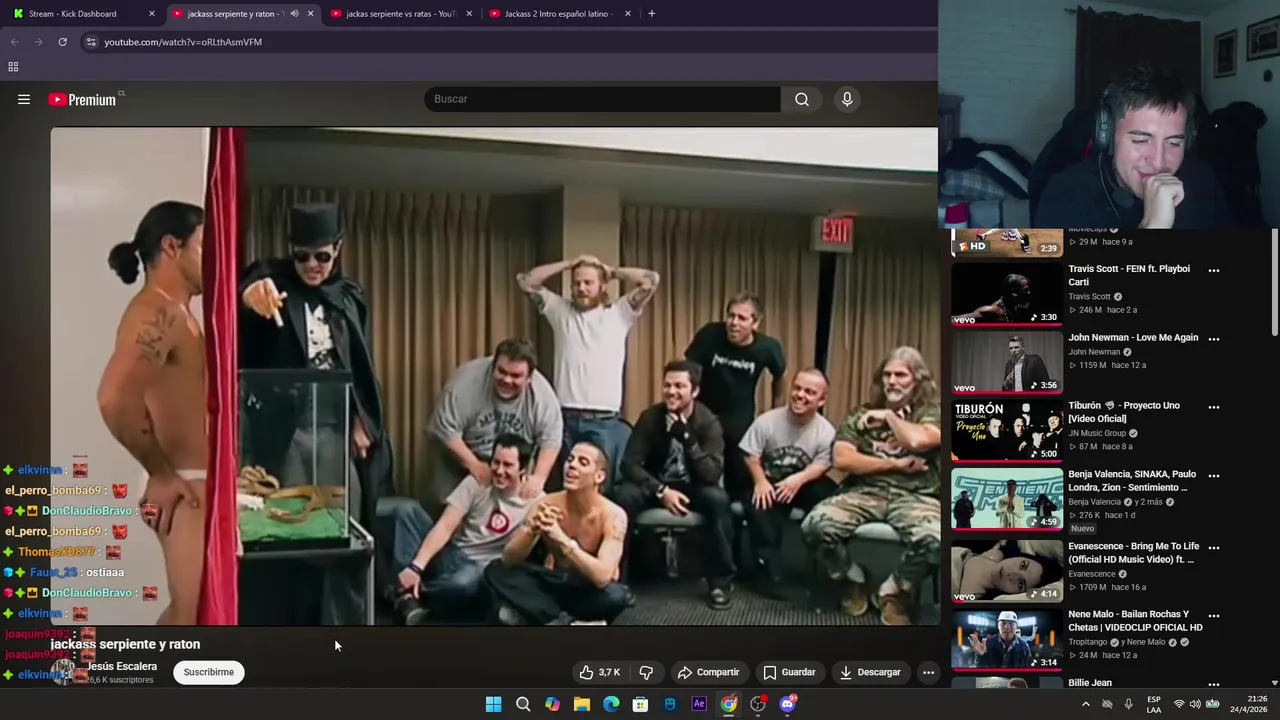Open the Jesús Escalera channel link
The image size is (1280, 720).
(122, 666)
